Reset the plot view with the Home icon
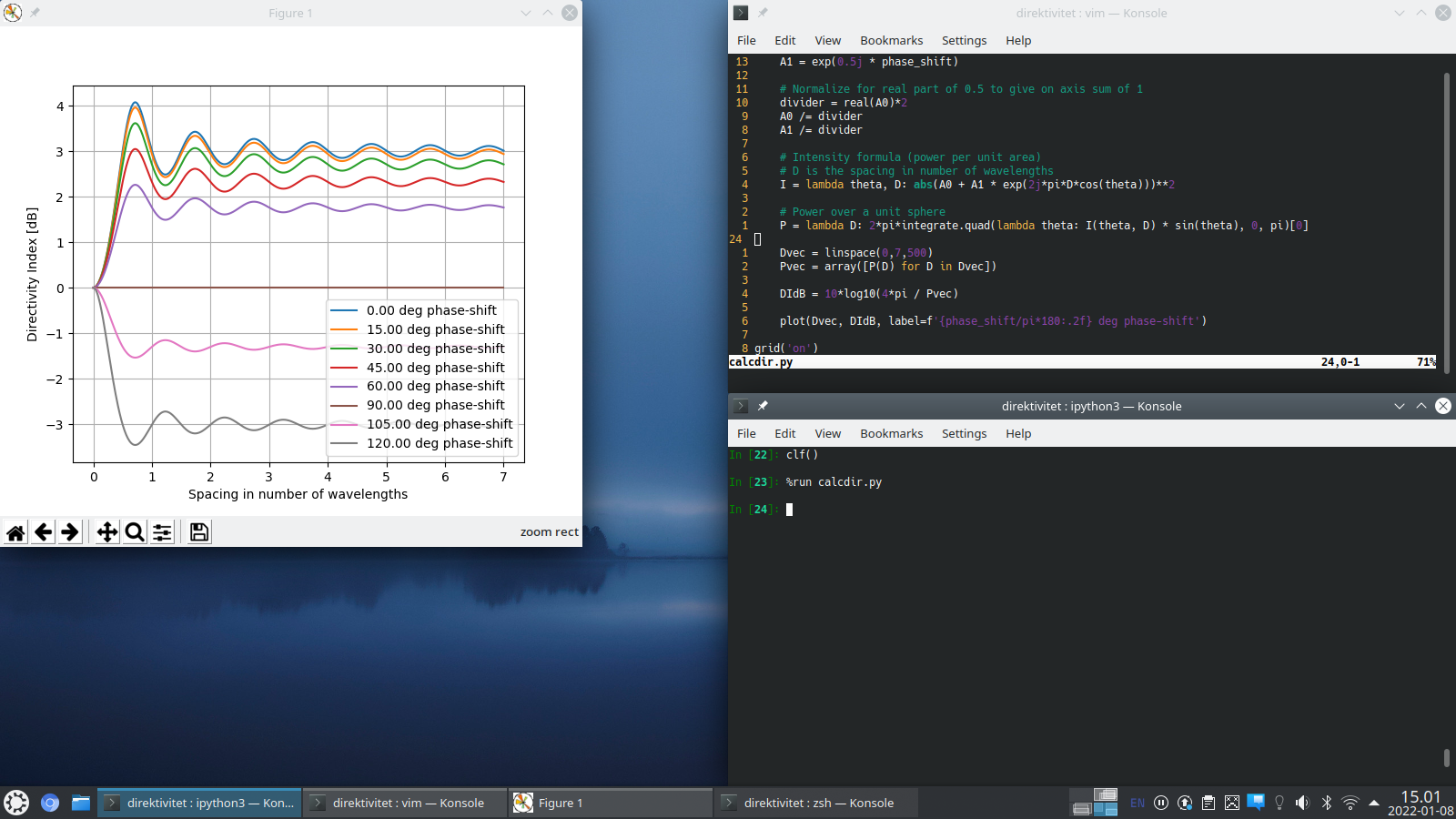 click(15, 532)
